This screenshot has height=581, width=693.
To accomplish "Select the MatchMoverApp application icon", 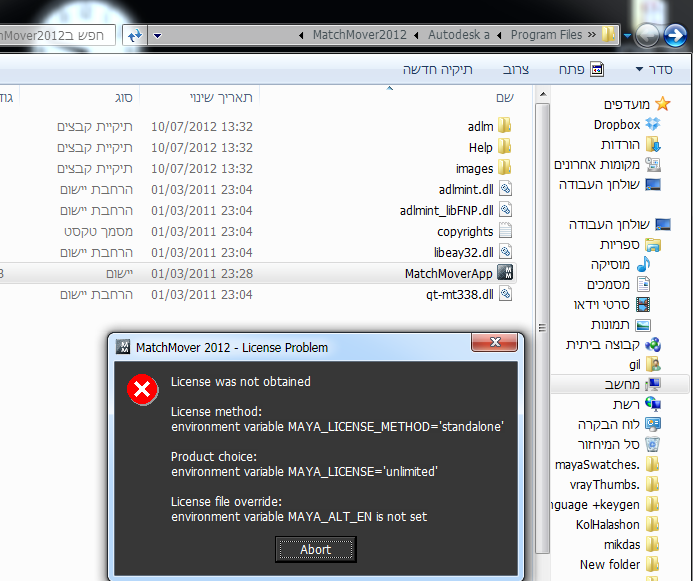I will point(505,273).
